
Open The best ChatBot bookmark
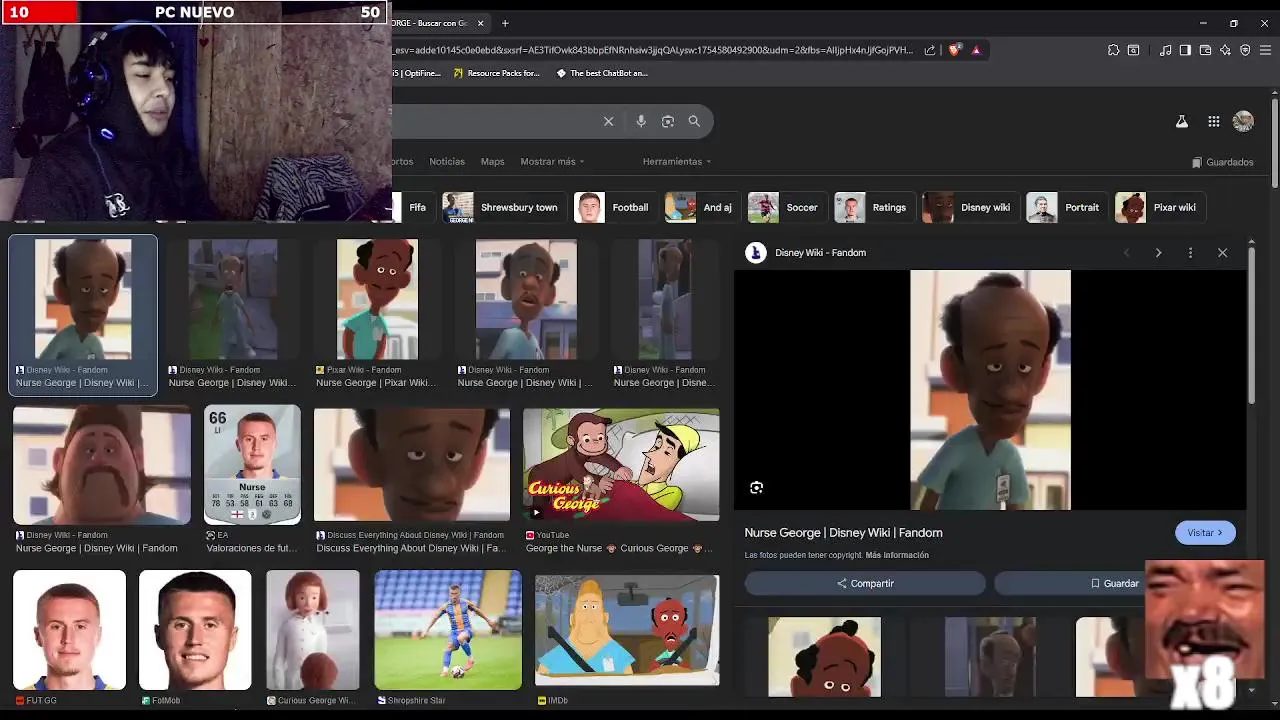point(602,73)
